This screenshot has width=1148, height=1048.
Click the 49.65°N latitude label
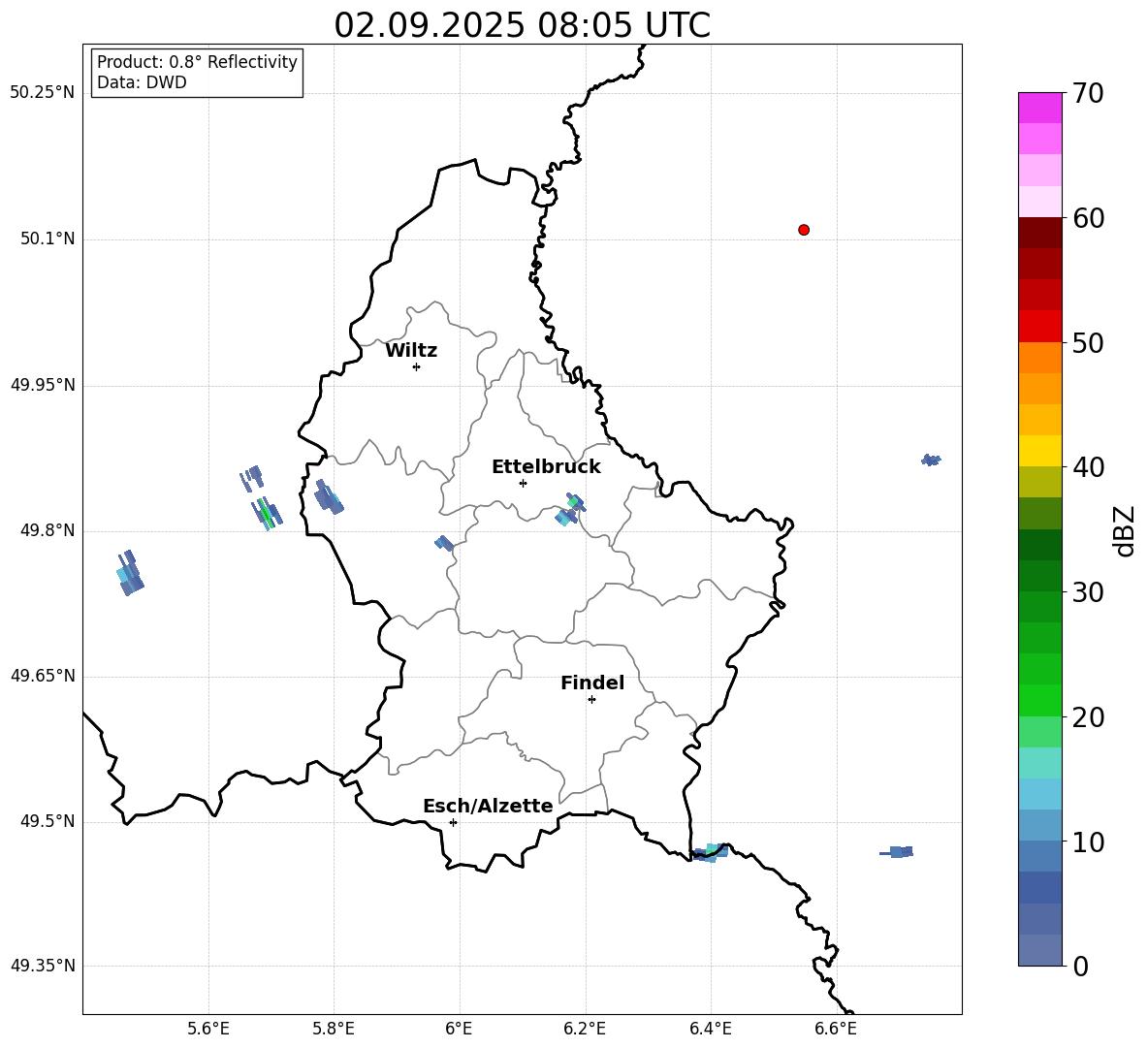(43, 676)
